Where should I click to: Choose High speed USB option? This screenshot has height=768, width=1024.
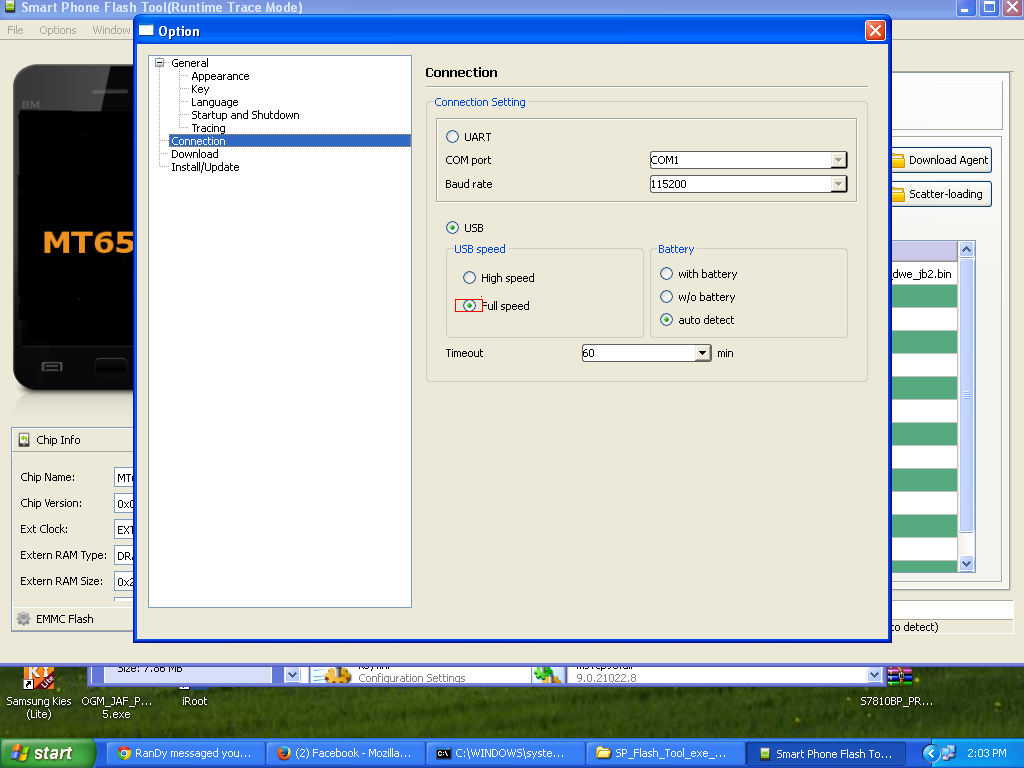(x=469, y=278)
